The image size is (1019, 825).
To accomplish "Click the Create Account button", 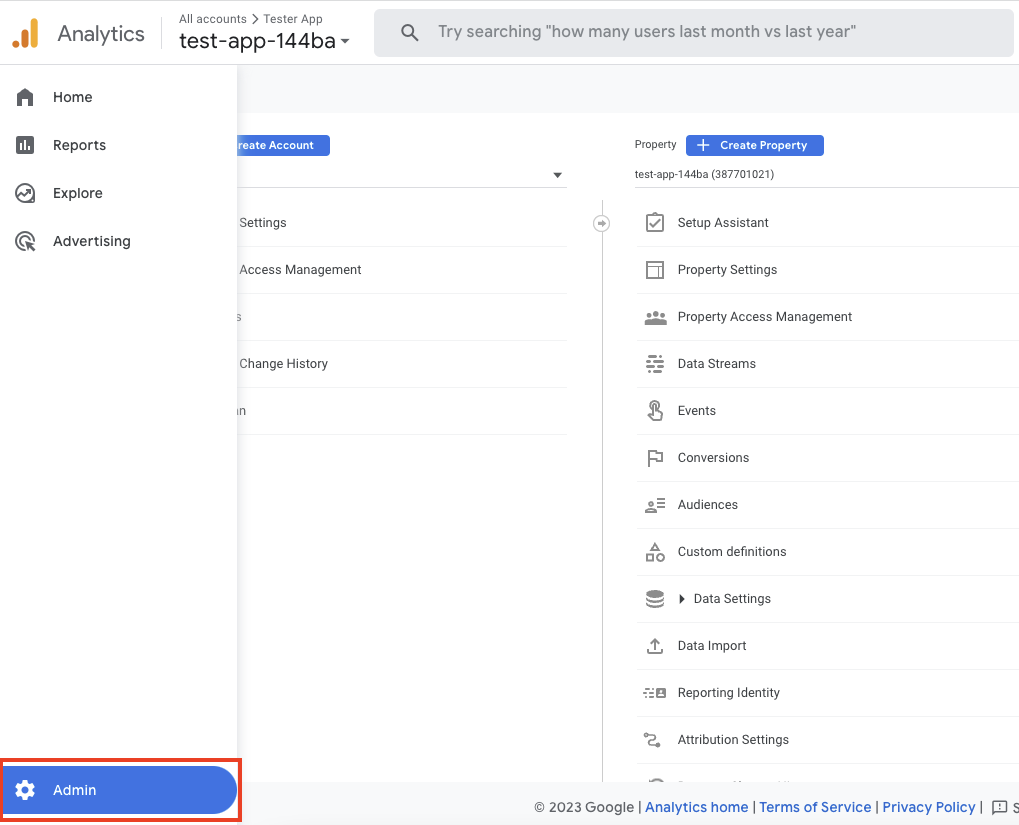I will click(x=283, y=146).
